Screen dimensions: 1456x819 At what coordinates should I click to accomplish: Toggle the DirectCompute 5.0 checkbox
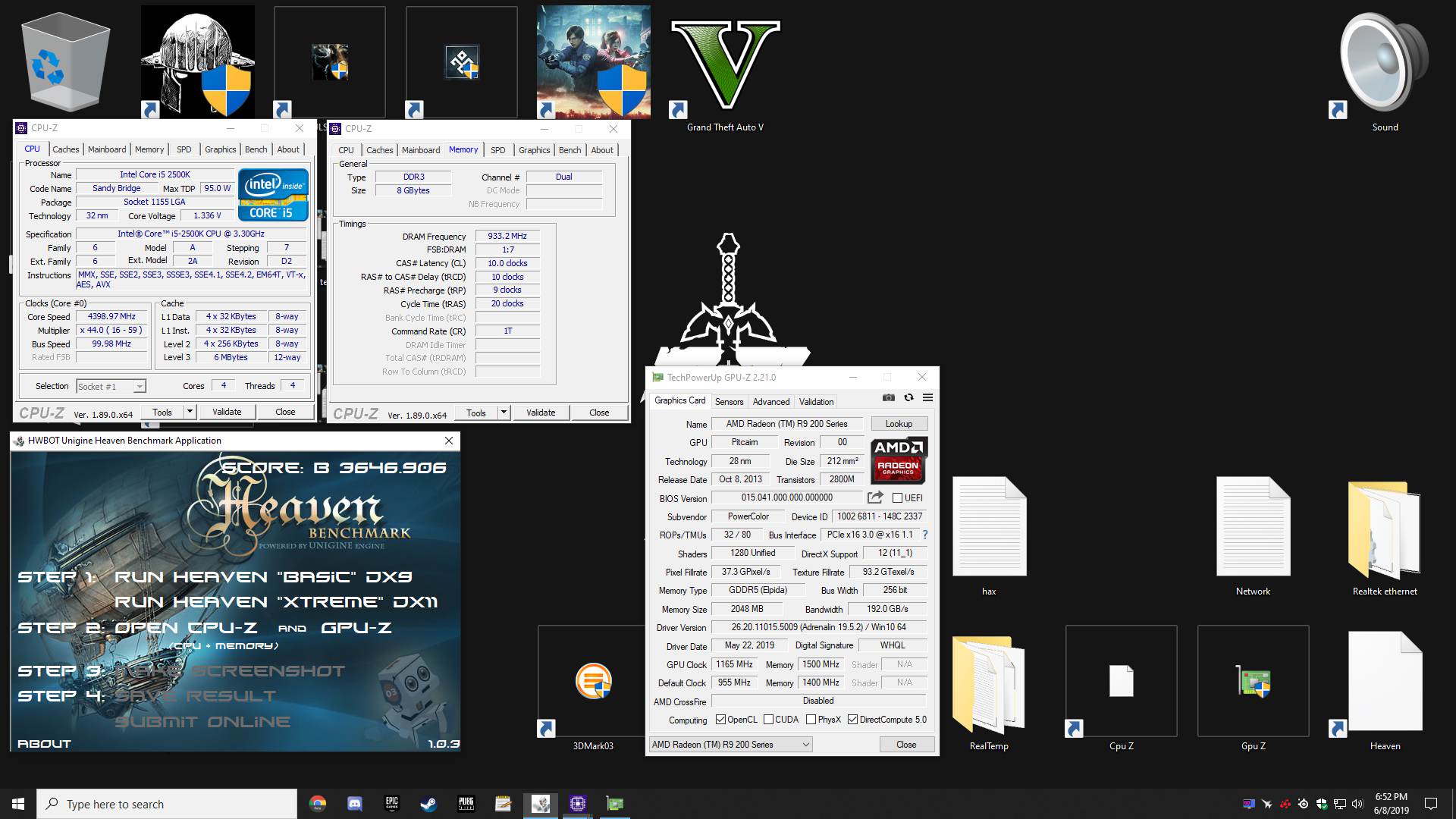(852, 720)
